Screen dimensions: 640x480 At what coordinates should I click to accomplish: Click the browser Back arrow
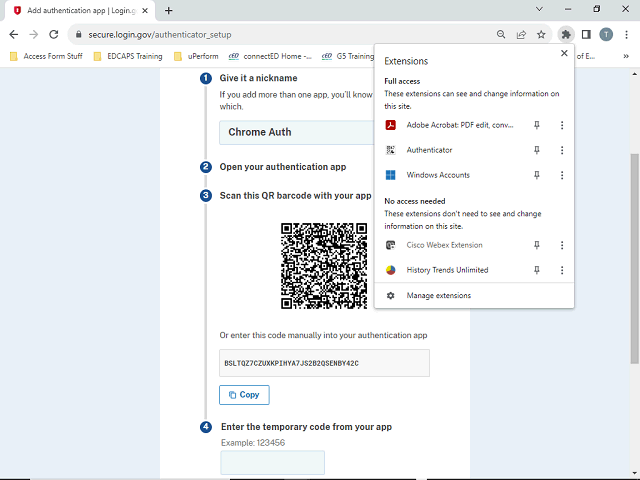tap(13, 35)
